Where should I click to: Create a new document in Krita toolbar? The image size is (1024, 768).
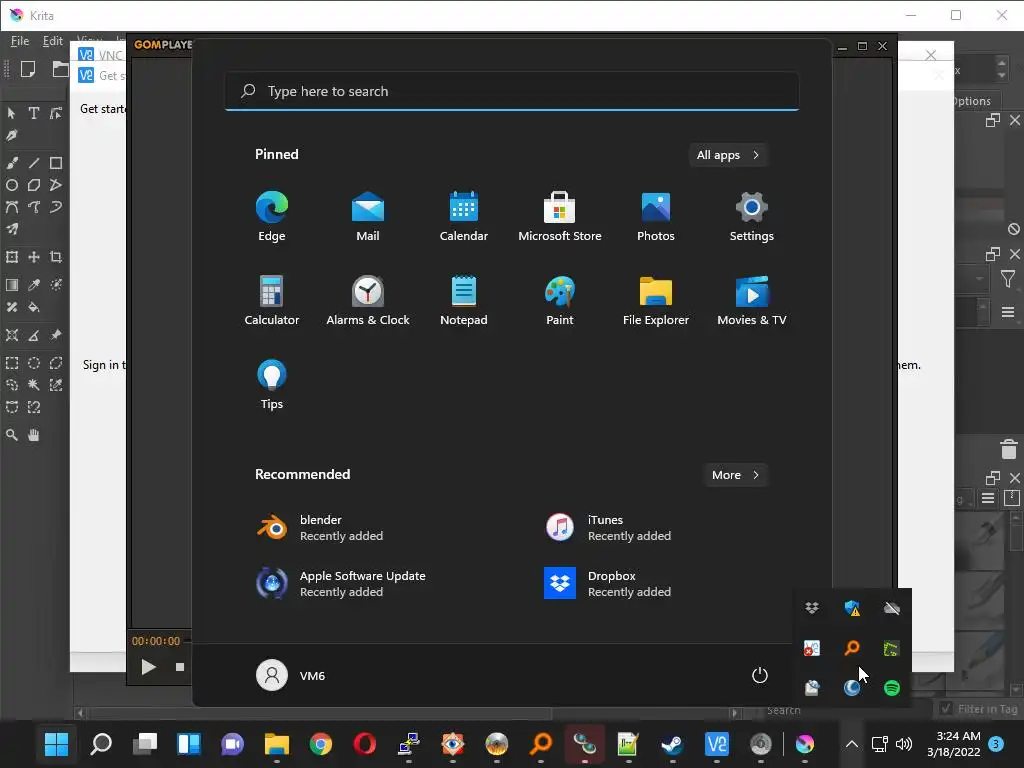pyautogui.click(x=28, y=69)
